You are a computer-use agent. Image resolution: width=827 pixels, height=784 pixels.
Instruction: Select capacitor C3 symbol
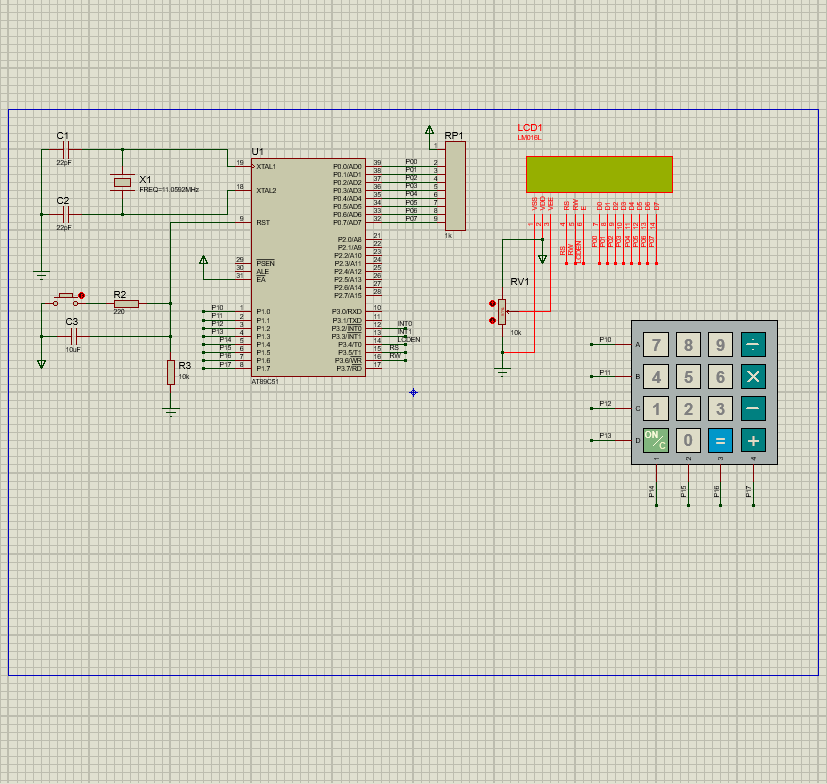[74, 336]
